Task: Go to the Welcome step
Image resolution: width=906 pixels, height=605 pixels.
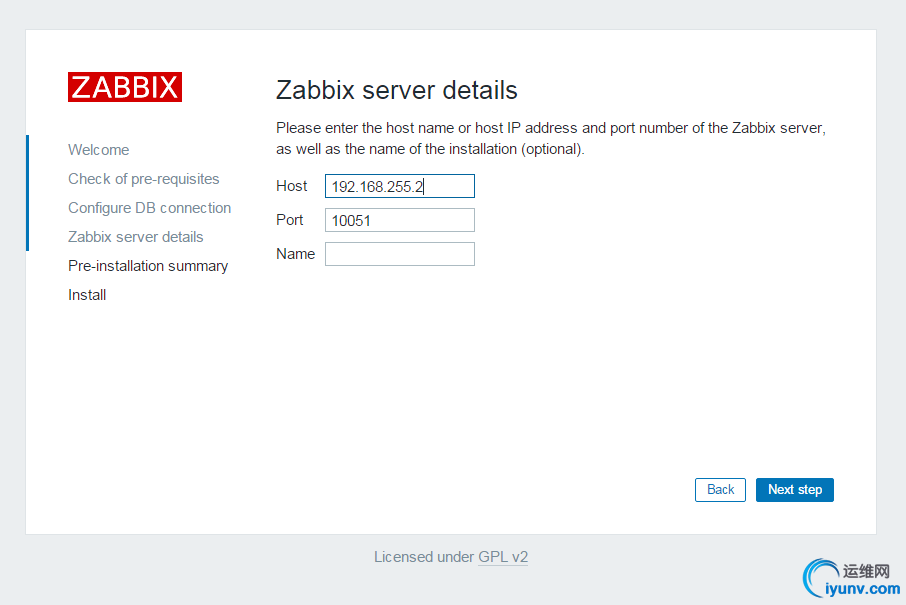Action: [98, 150]
